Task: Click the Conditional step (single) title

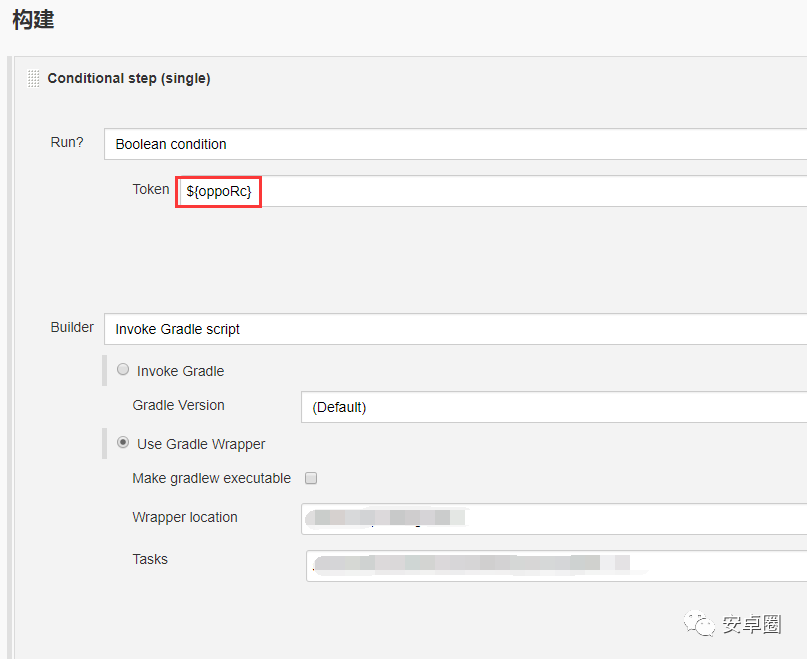Action: tap(129, 78)
